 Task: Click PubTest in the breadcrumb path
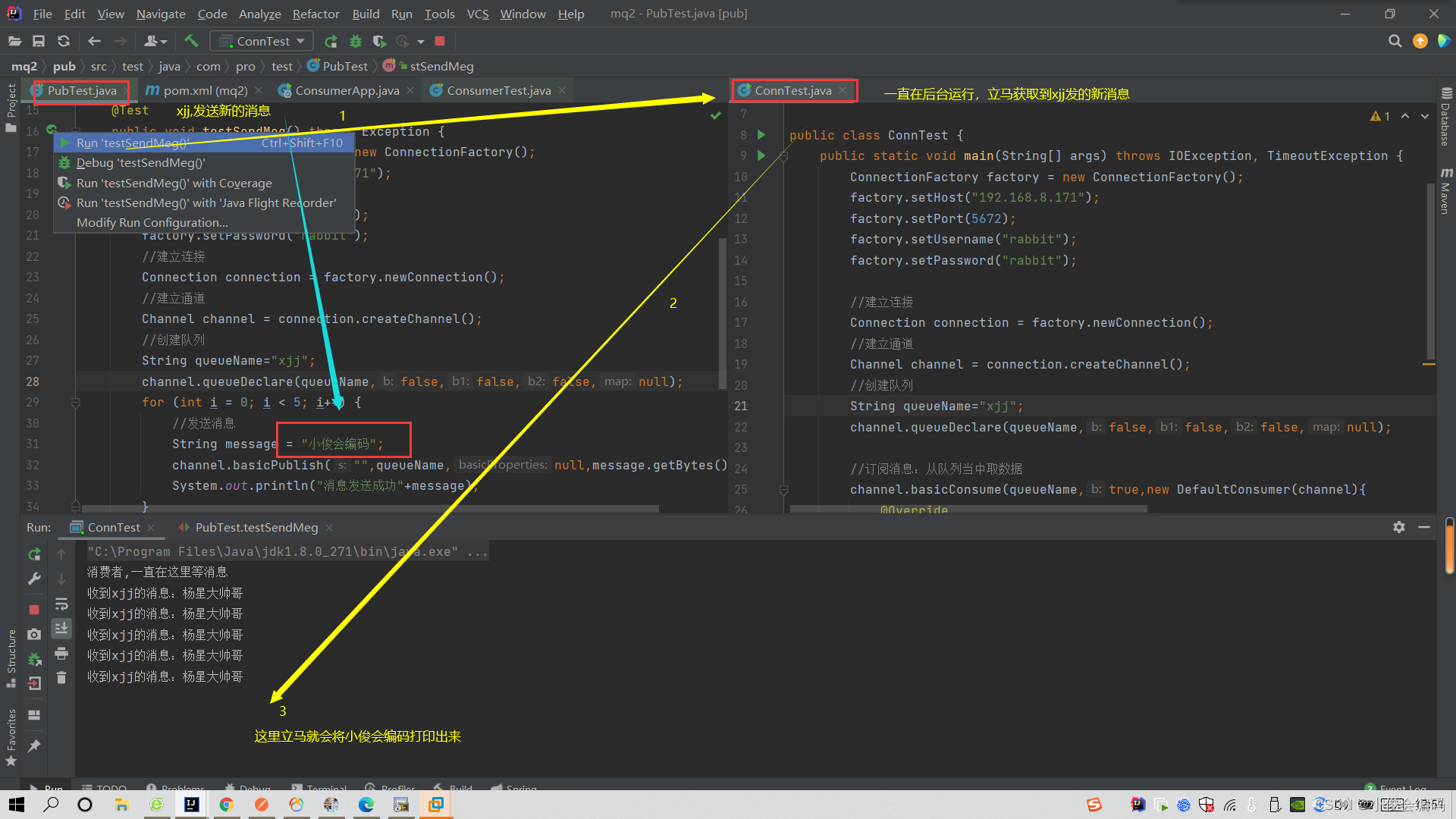(x=344, y=67)
